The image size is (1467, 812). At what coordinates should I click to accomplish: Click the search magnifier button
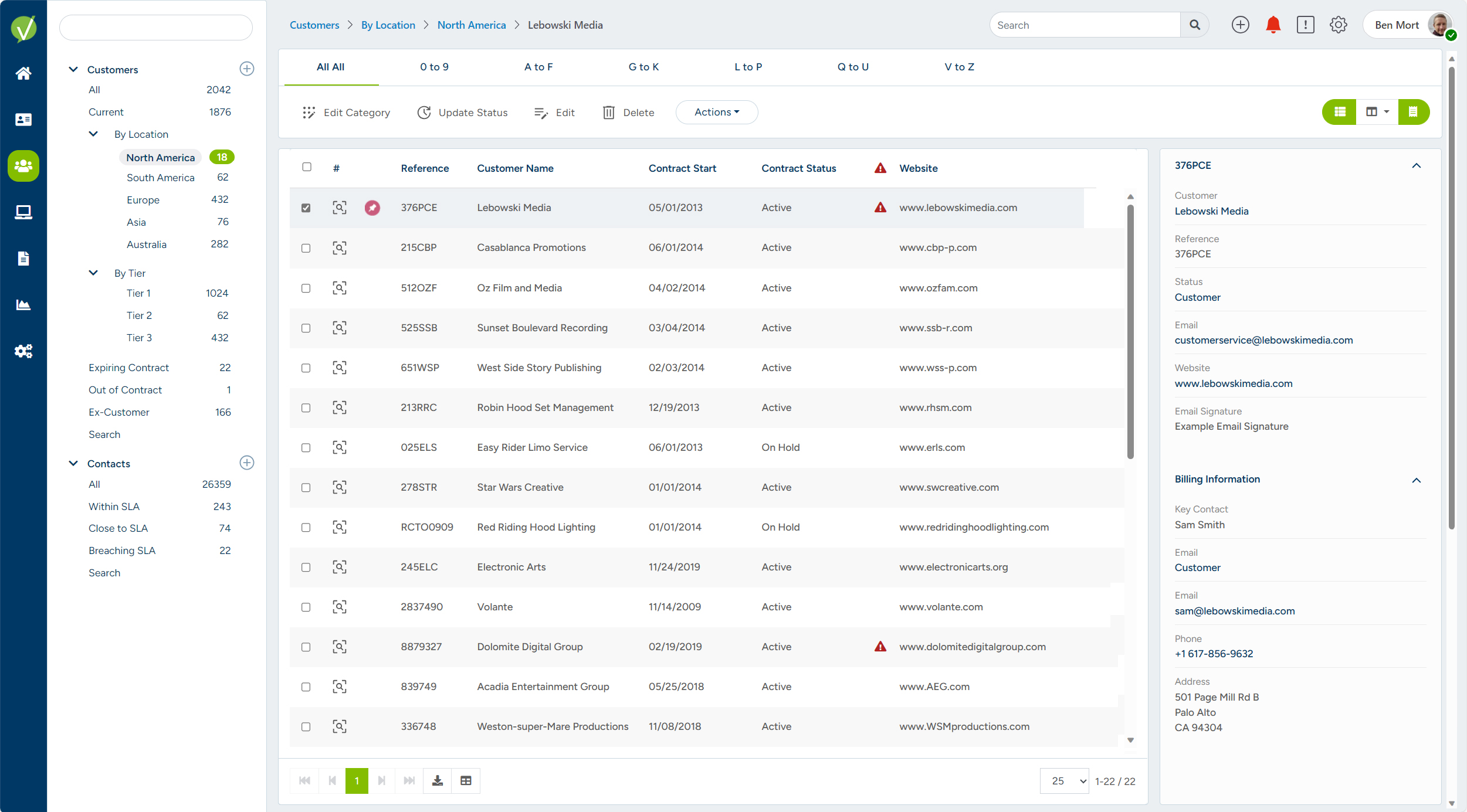[x=1195, y=25]
